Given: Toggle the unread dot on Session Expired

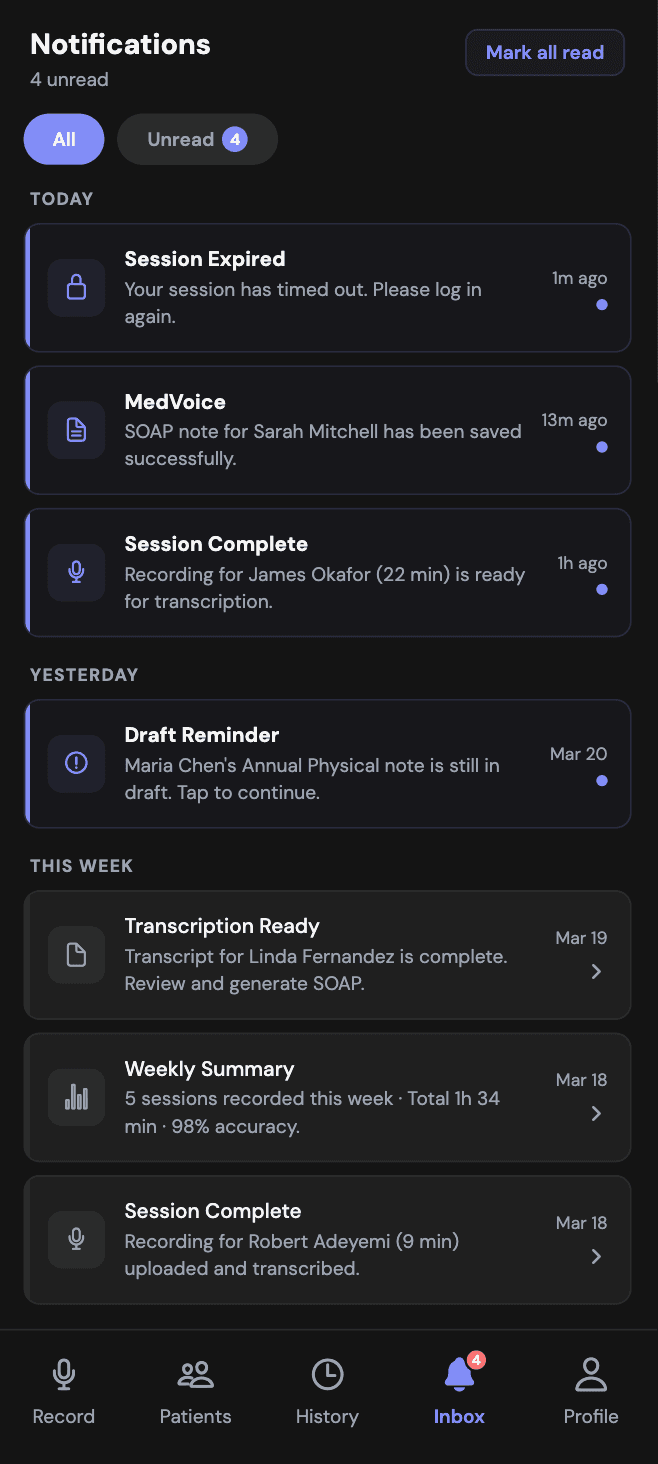Looking at the screenshot, I should 602,304.
